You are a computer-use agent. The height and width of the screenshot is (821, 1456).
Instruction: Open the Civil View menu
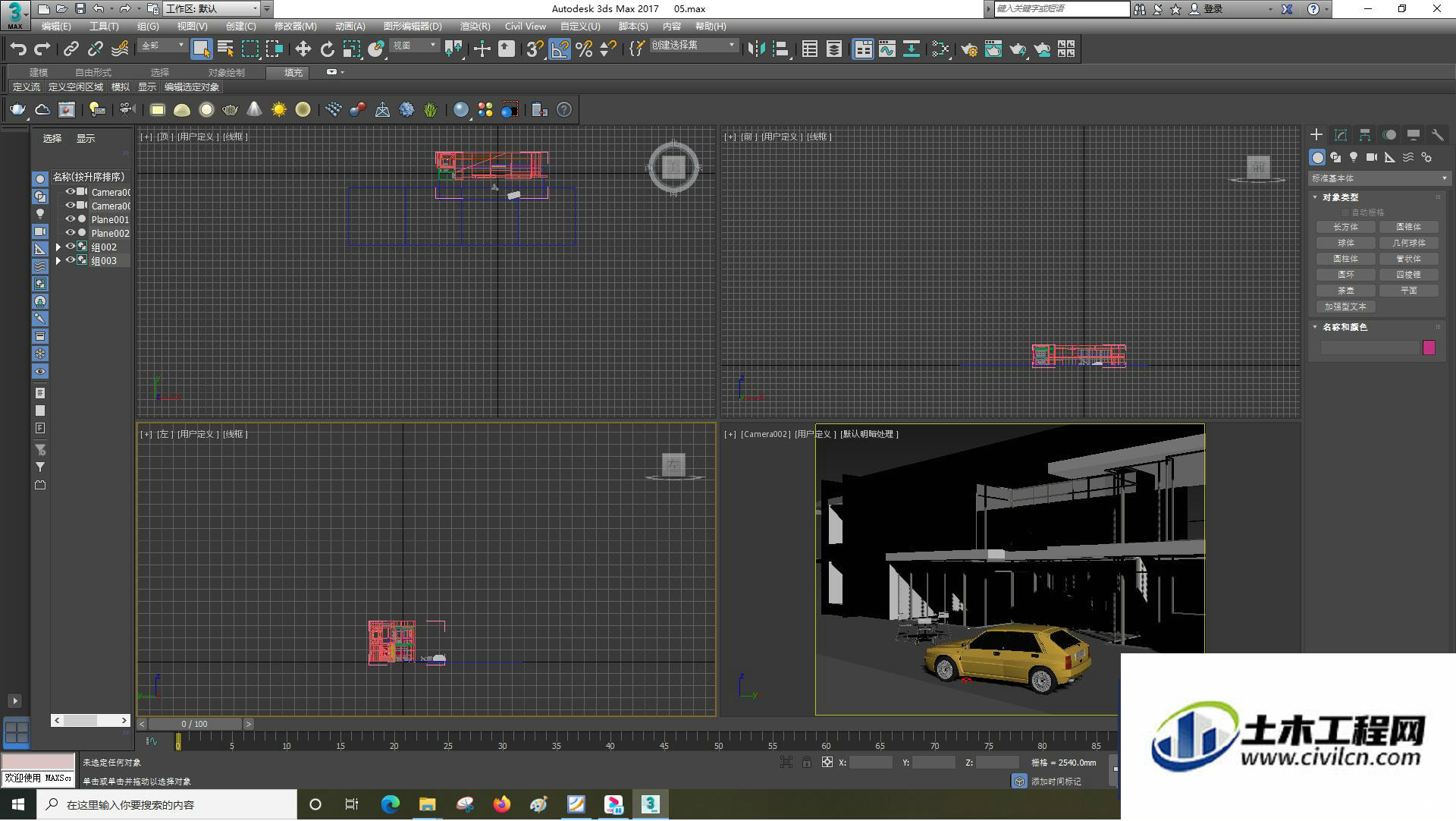point(525,27)
